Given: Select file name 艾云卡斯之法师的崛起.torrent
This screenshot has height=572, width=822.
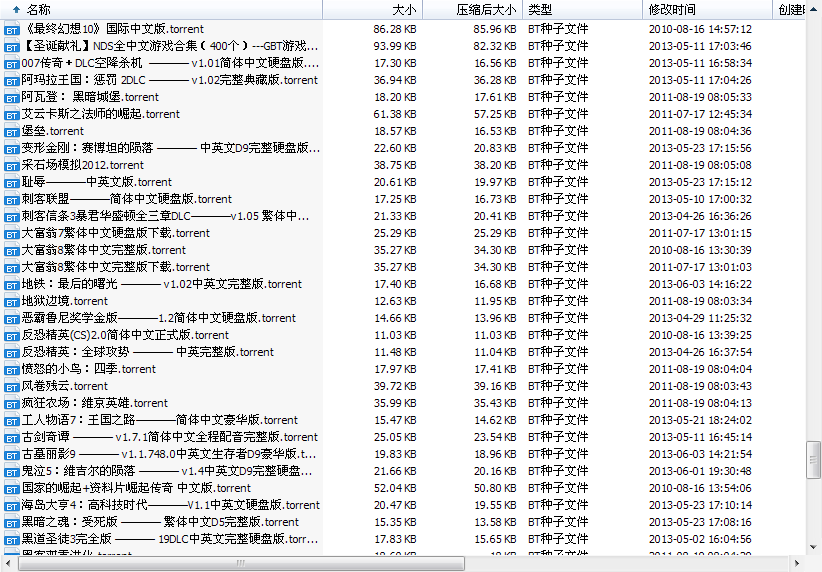Looking at the screenshot, I should coord(101,114).
